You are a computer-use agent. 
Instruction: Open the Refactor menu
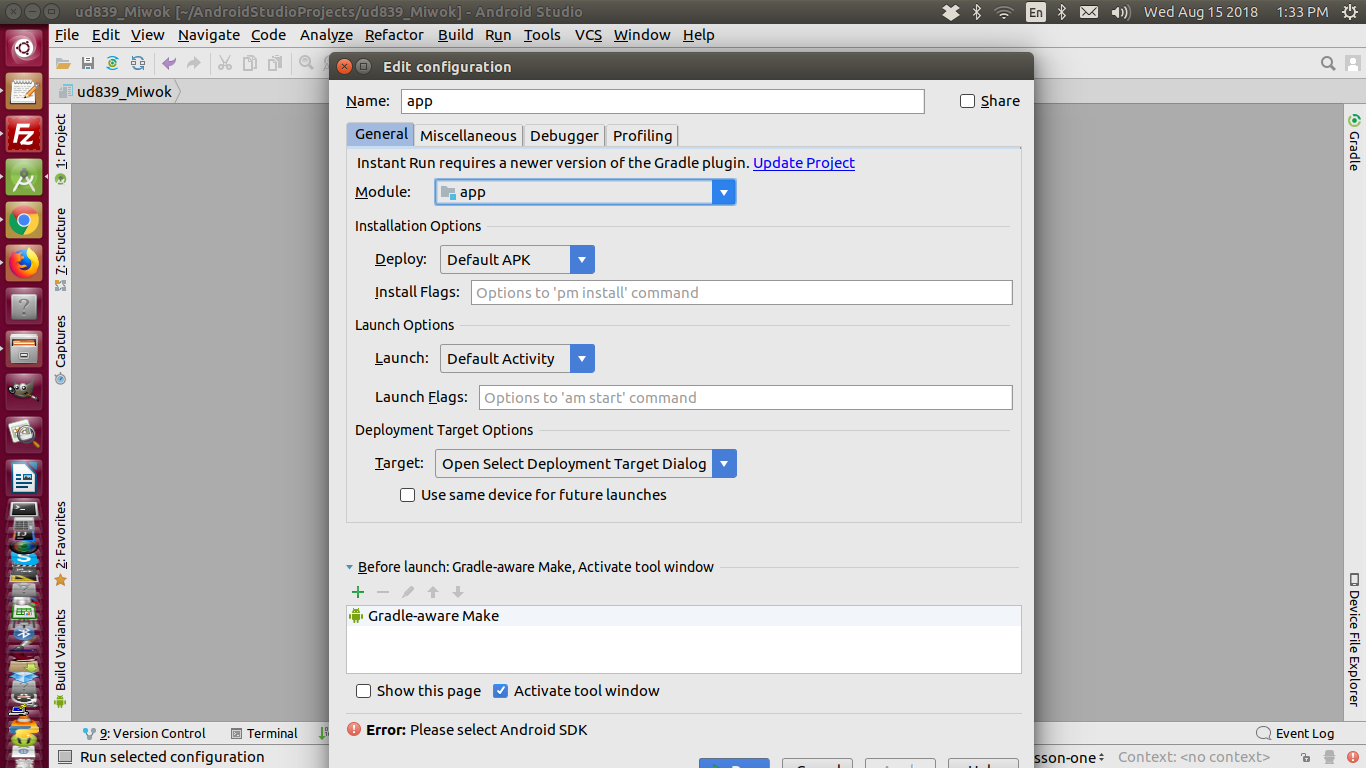[x=394, y=34]
